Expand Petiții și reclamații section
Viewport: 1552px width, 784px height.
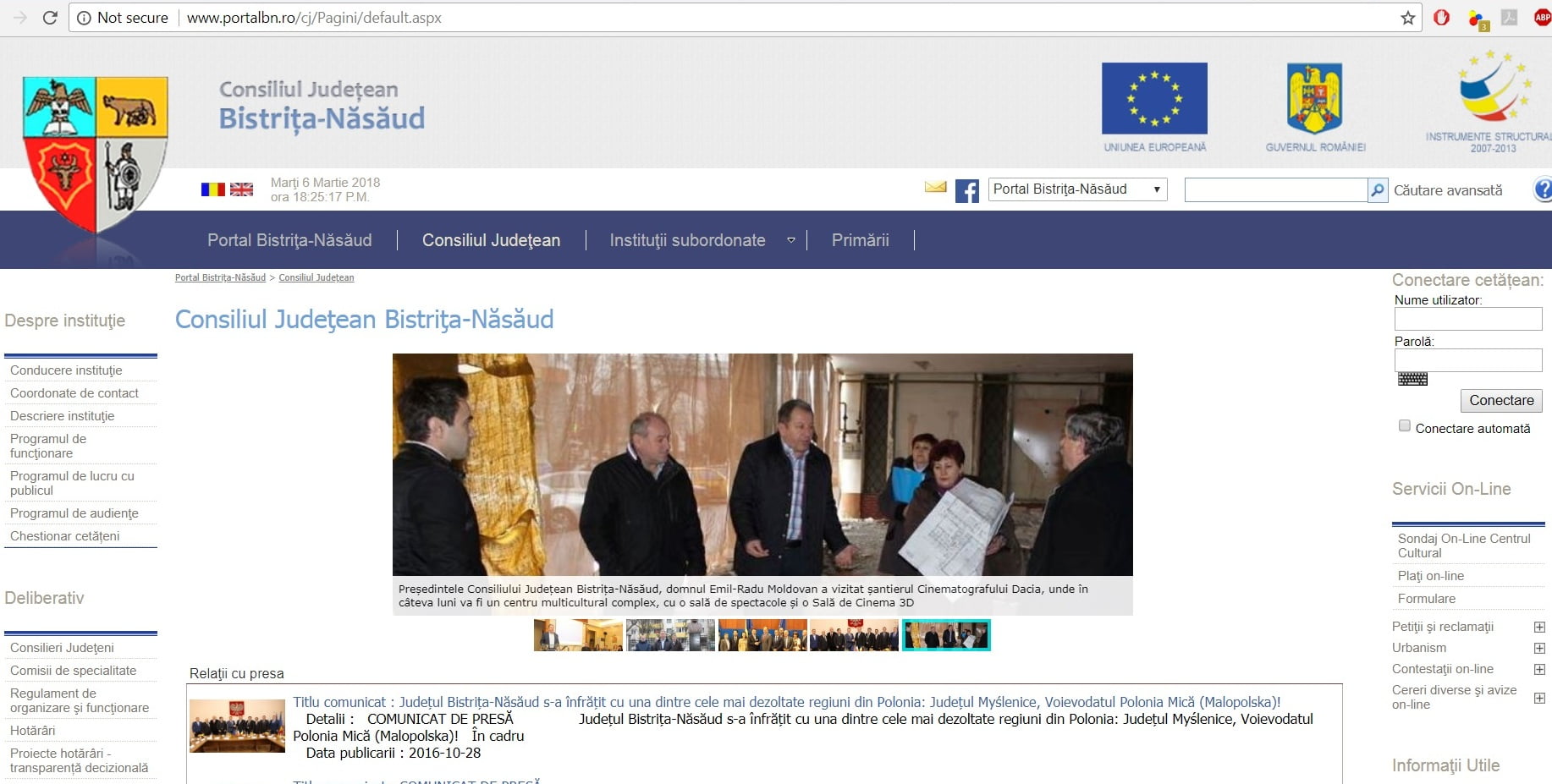(1539, 627)
